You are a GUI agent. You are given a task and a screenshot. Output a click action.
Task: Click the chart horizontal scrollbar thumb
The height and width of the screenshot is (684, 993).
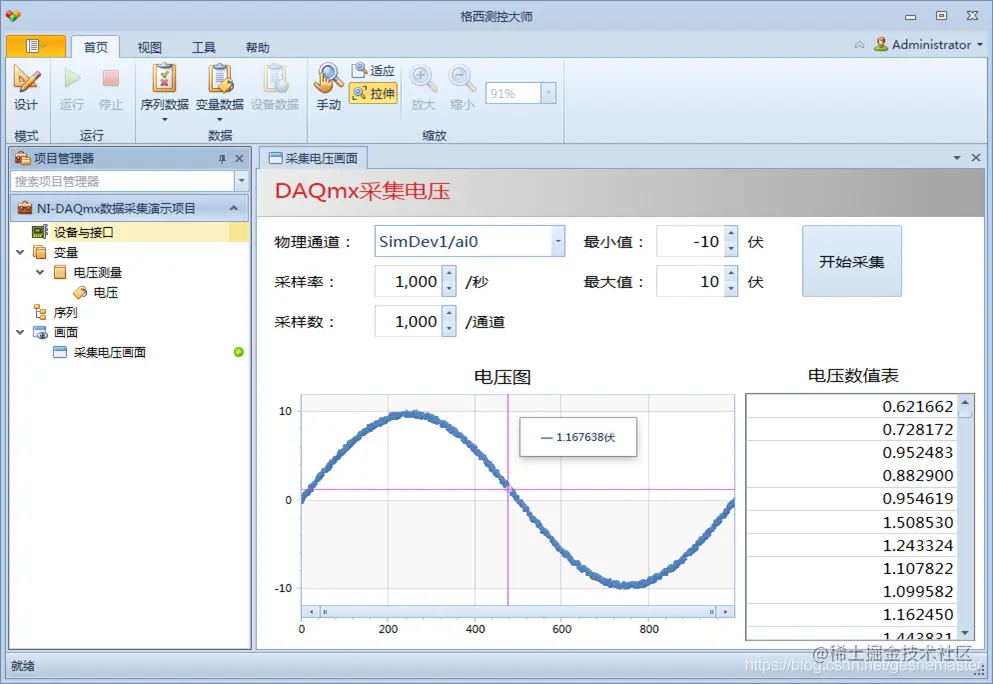pyautogui.click(x=518, y=612)
